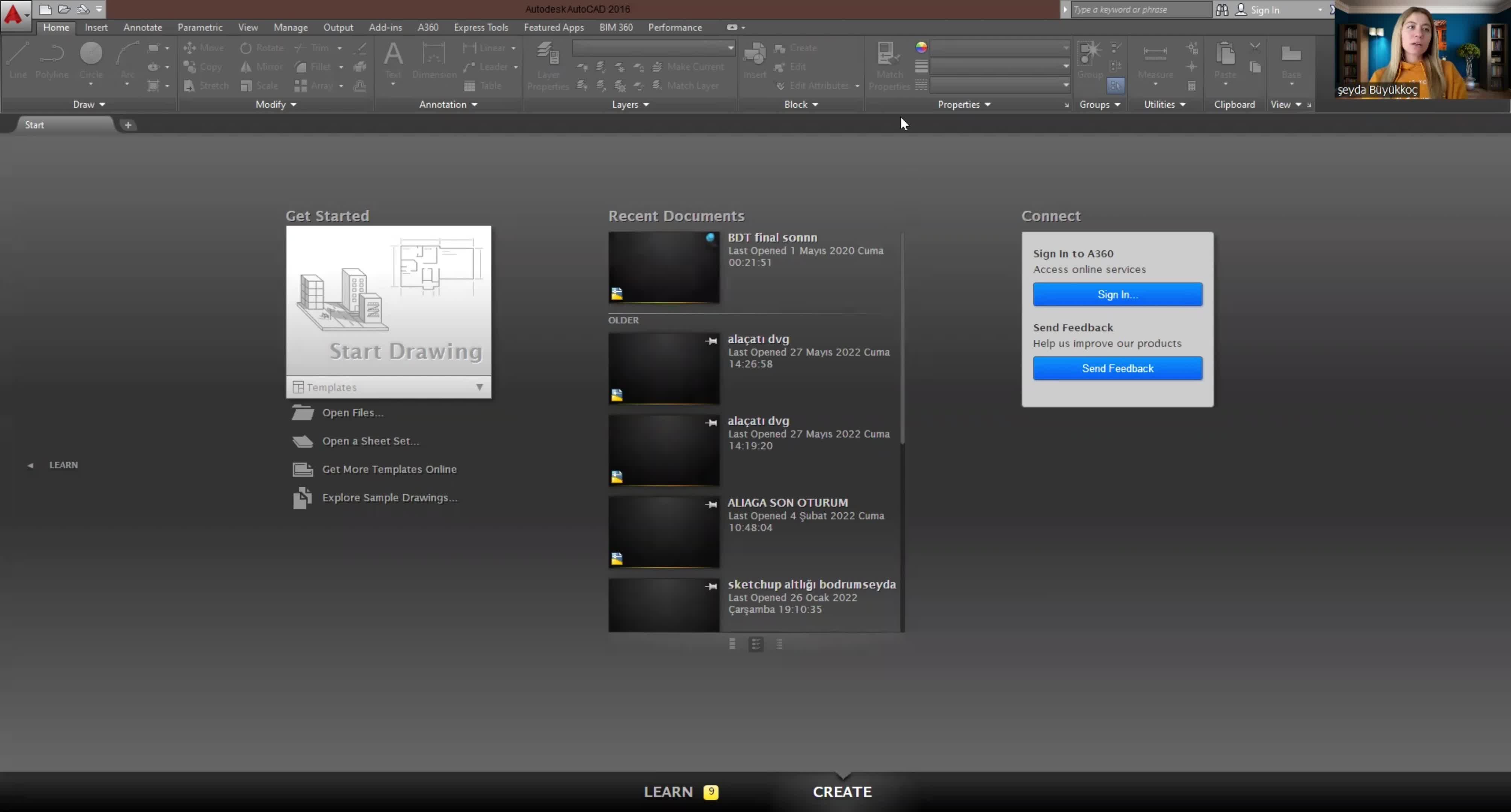
Task: Click the new tab plus button
Action: pyautogui.click(x=128, y=125)
